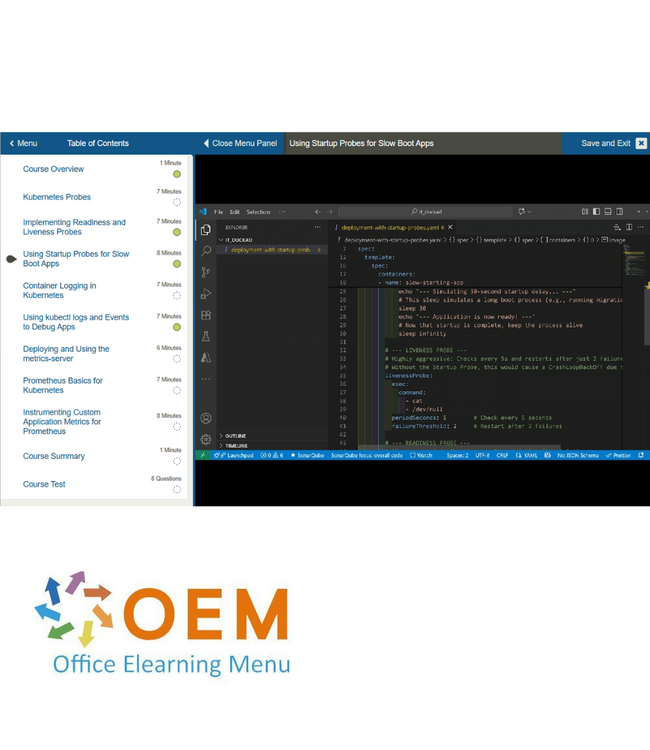Show additional views ellipsis in activity bar

tap(206, 379)
